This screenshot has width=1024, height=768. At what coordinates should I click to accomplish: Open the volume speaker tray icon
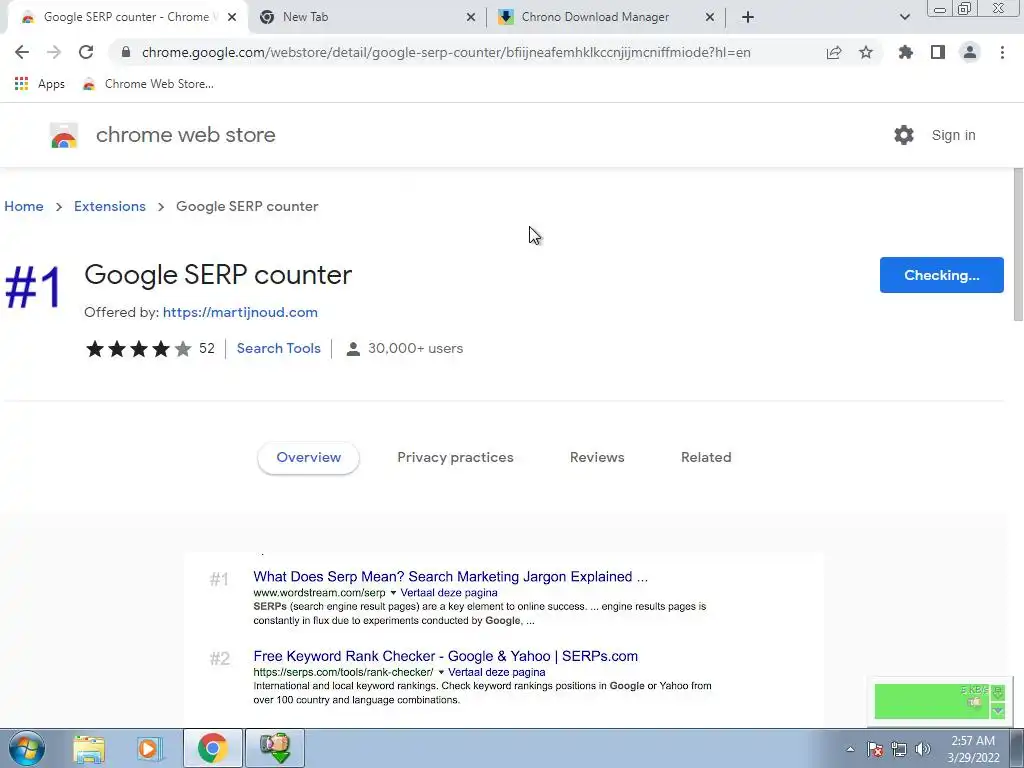[x=923, y=749]
